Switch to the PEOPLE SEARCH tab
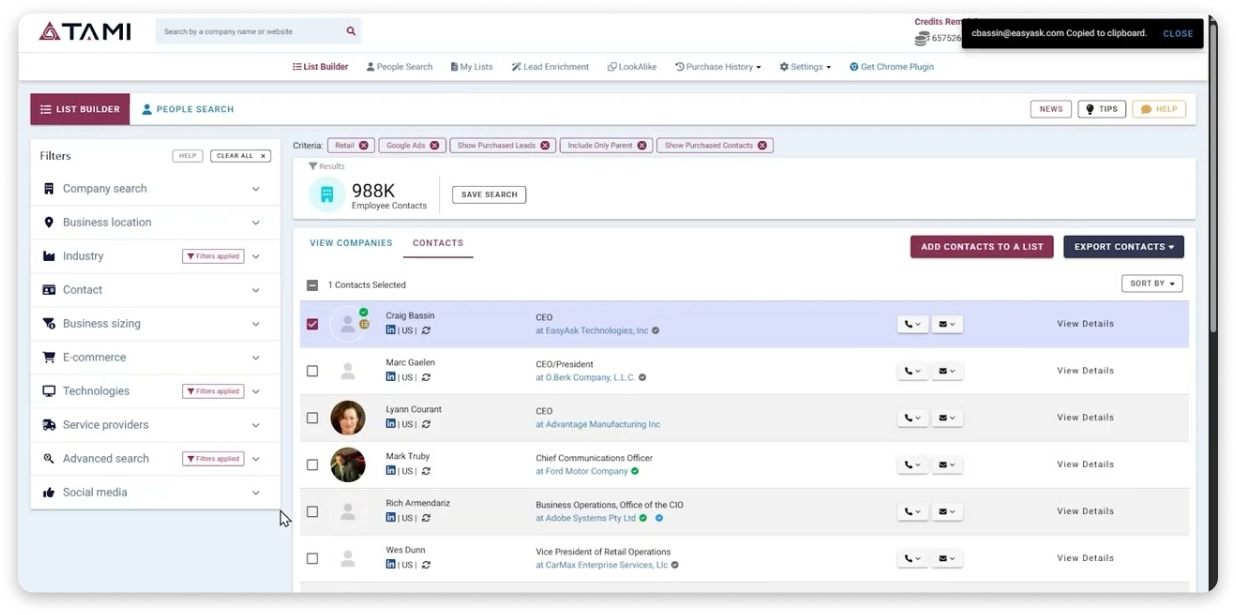 pos(188,110)
